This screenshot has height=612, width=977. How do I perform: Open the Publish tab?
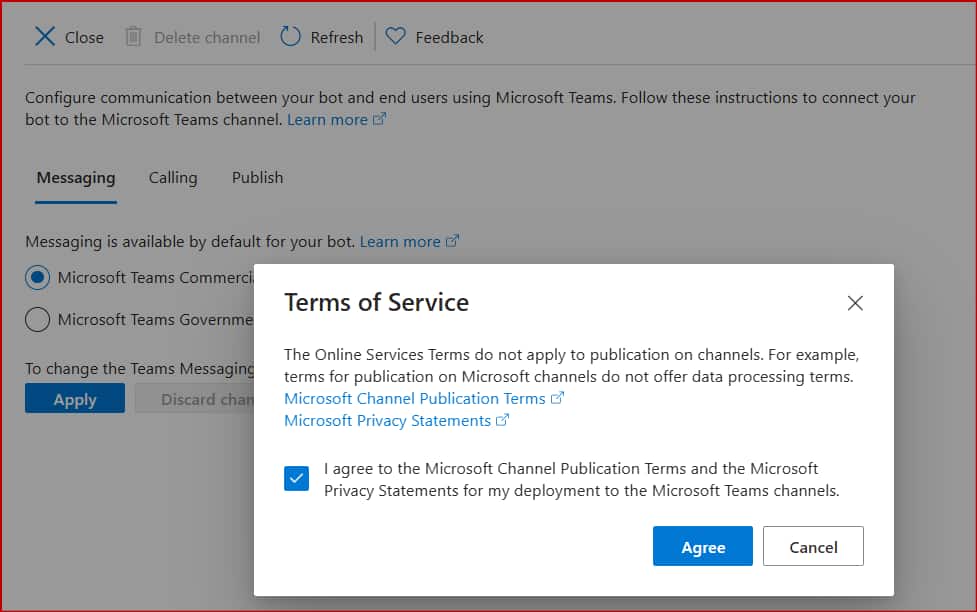click(x=257, y=177)
